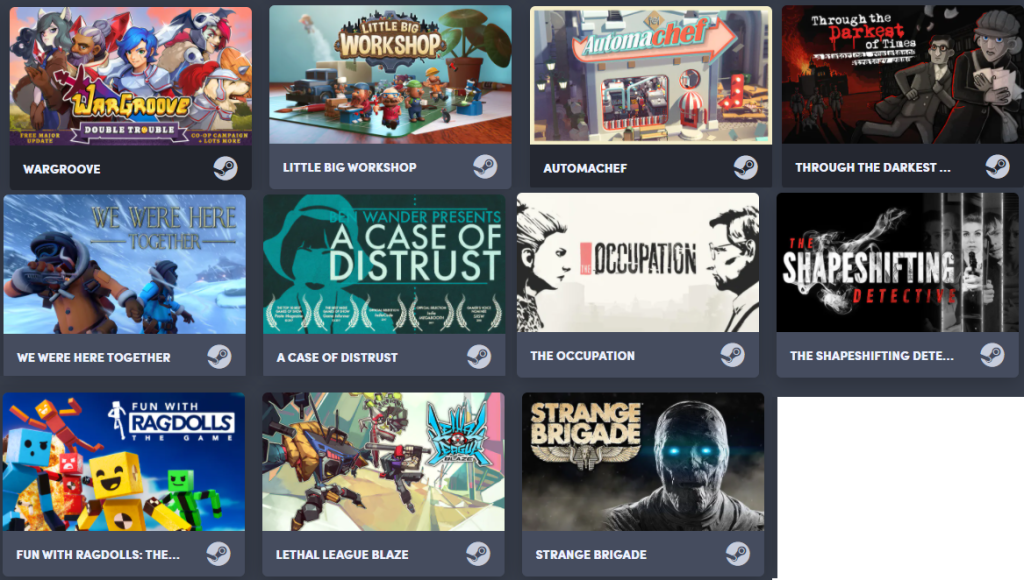Open the Little Big Workshop cover image
The height and width of the screenshot is (580, 1024).
pos(391,75)
